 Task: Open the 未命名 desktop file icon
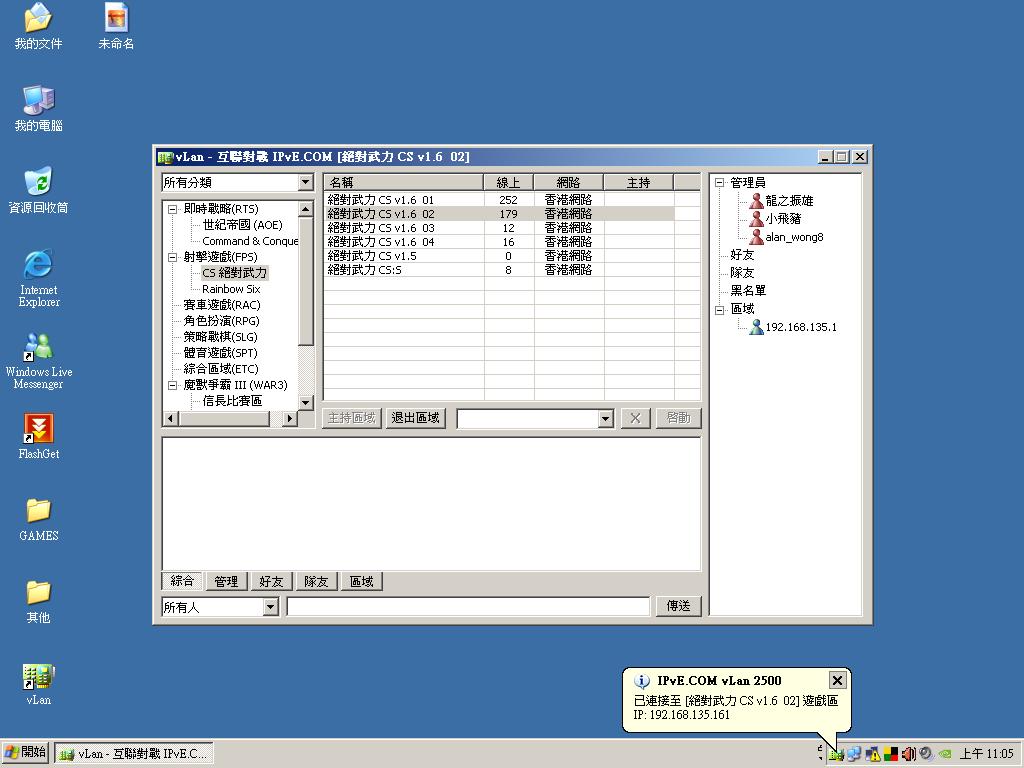pyautogui.click(x=116, y=17)
